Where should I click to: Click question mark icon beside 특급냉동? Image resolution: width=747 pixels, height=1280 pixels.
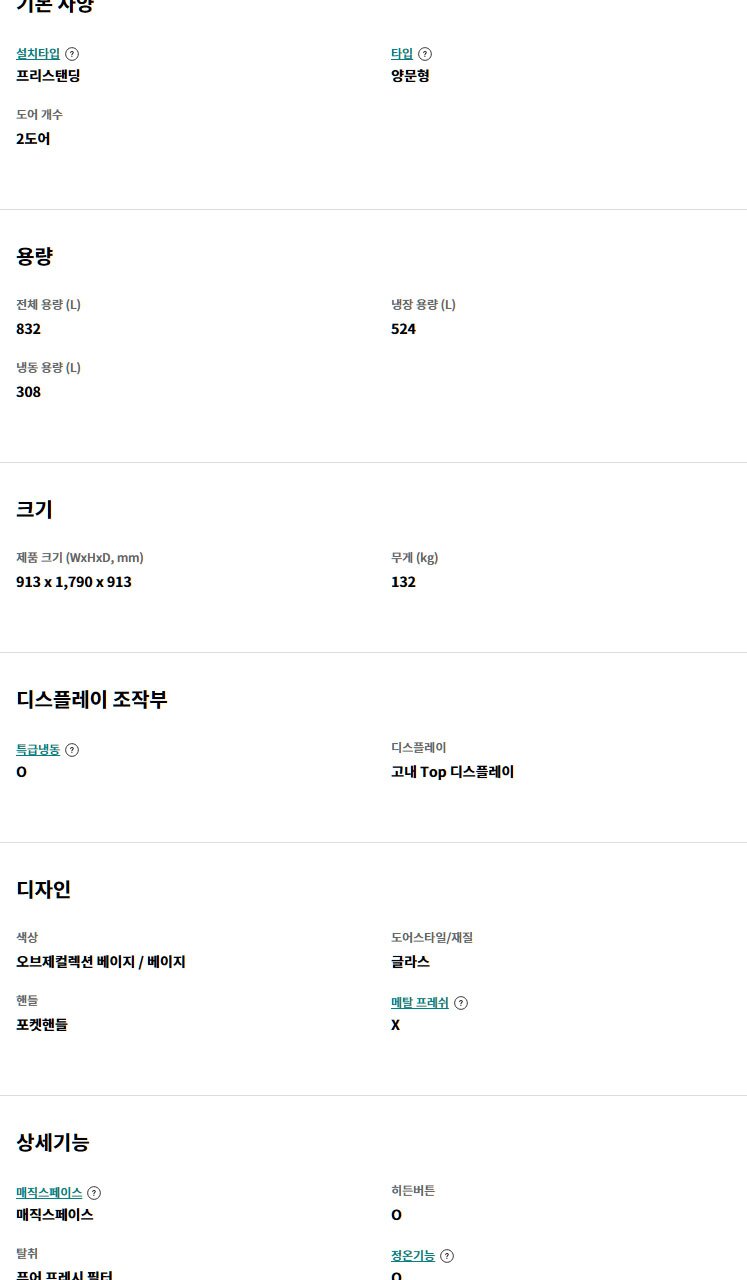(72, 750)
